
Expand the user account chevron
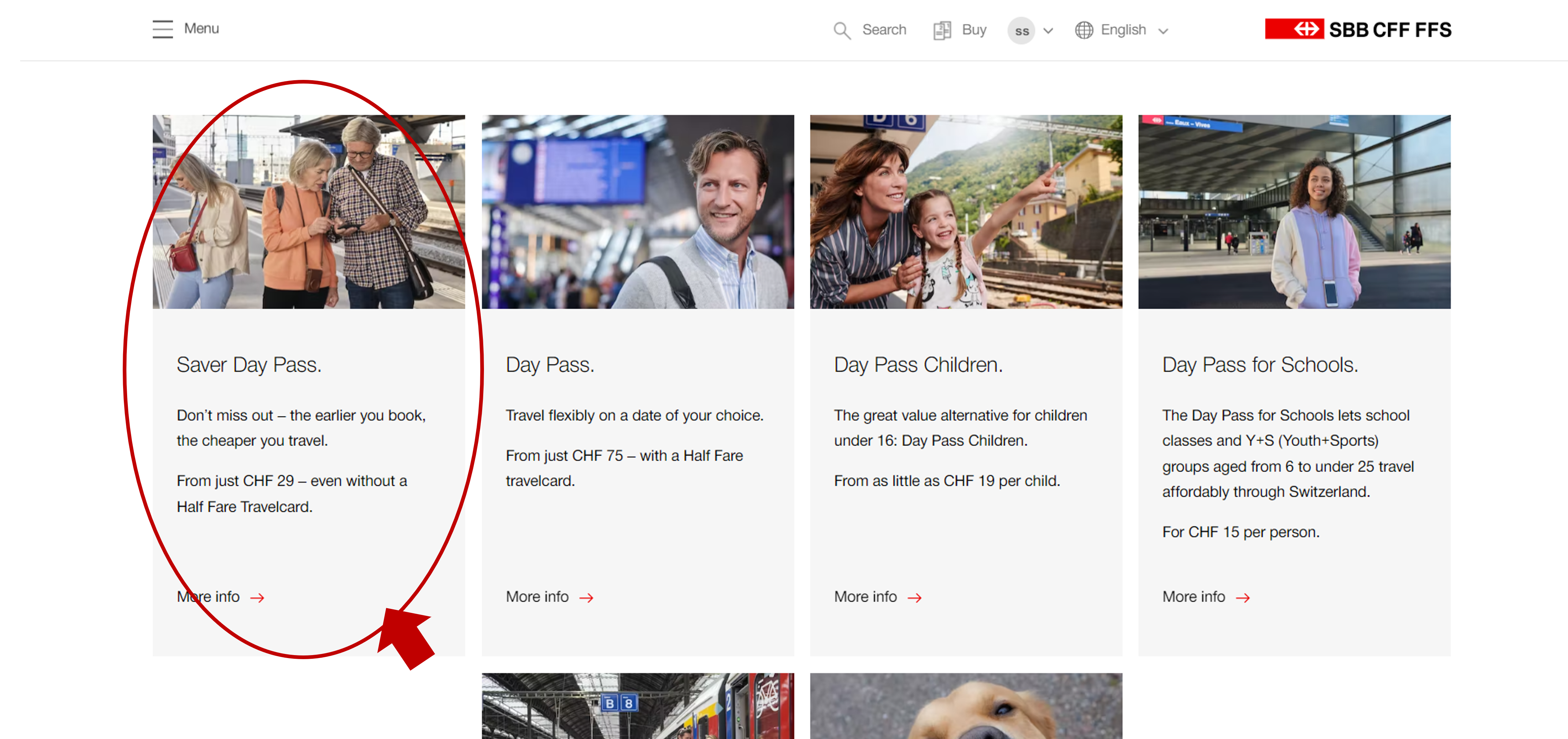pyautogui.click(x=1048, y=30)
